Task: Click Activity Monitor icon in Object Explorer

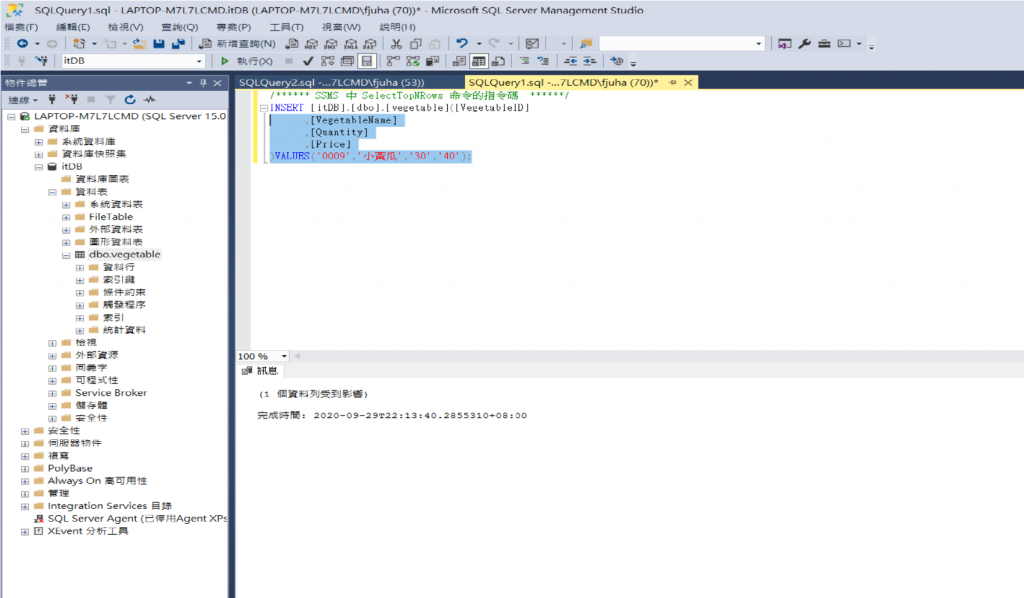Action: tap(150, 100)
